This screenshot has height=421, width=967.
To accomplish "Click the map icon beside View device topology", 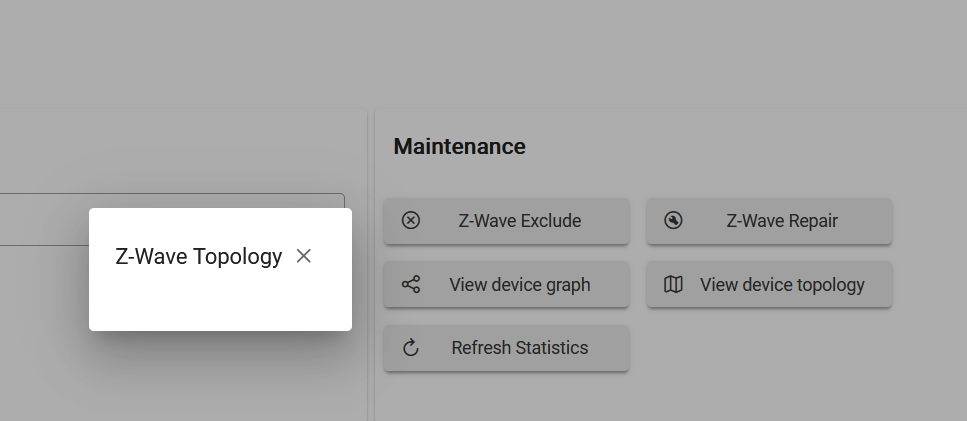I will click(673, 284).
